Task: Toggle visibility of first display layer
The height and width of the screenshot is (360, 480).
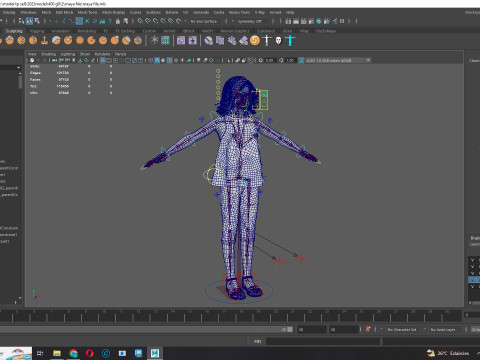Action: pos(472,260)
